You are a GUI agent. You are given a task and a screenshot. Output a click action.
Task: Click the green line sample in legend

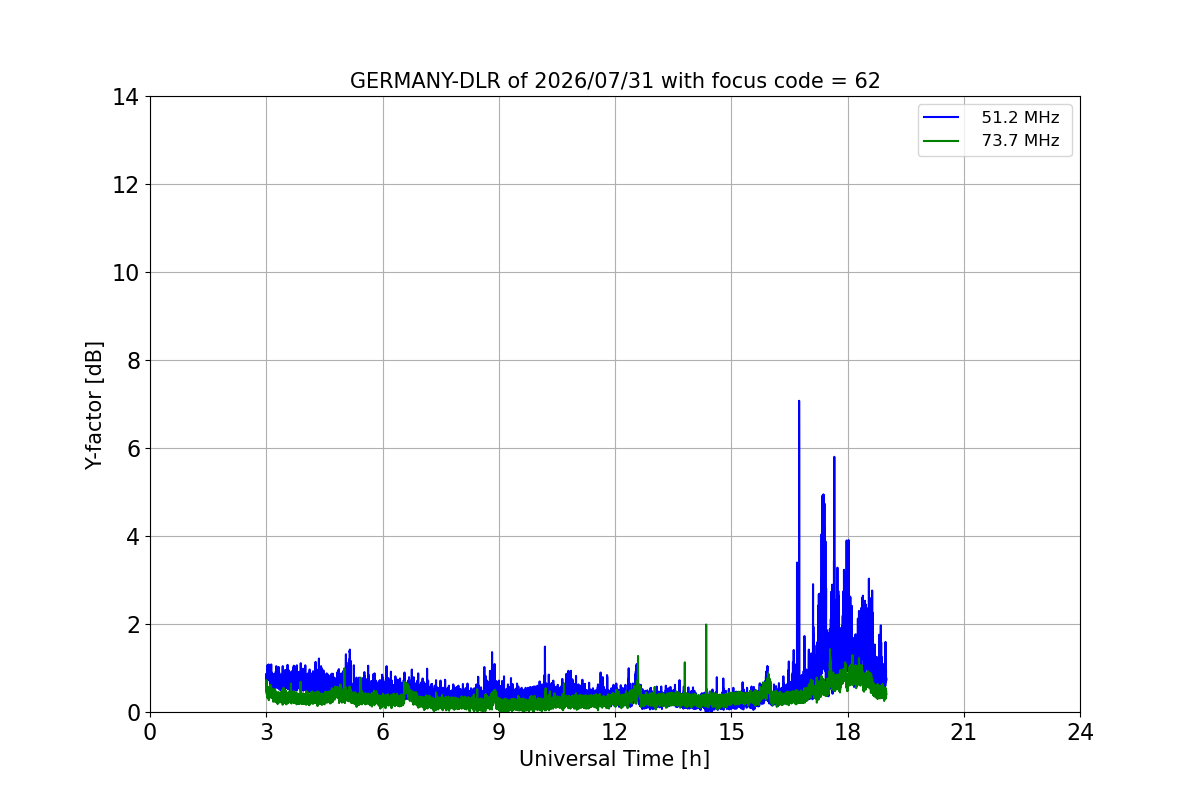click(x=942, y=141)
